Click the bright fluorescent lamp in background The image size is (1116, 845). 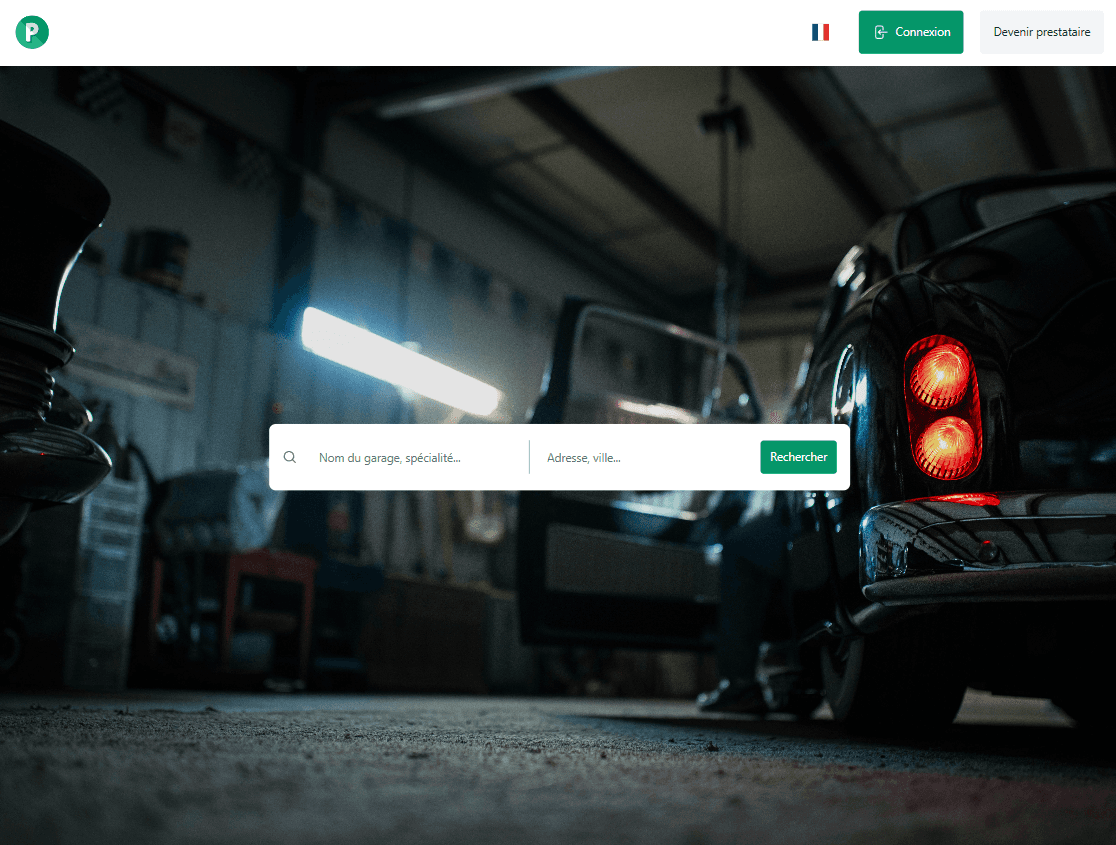click(x=400, y=360)
